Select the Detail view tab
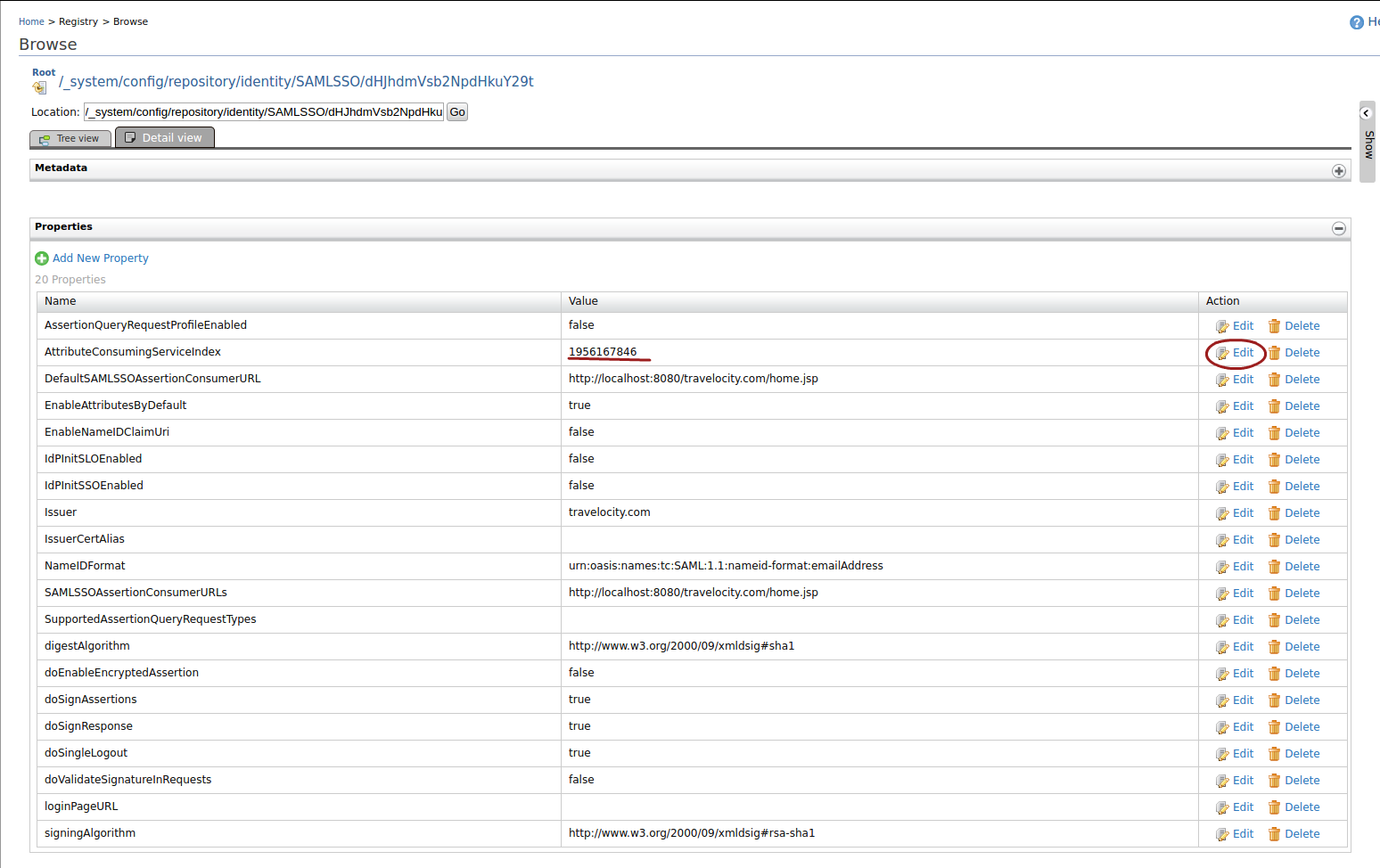Viewport: 1380px width, 868px height. [x=165, y=137]
